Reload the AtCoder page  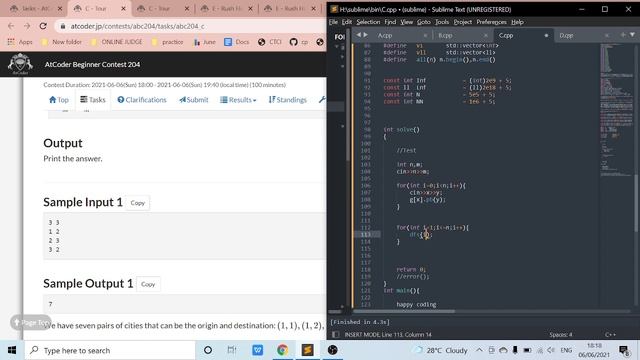click(43, 26)
